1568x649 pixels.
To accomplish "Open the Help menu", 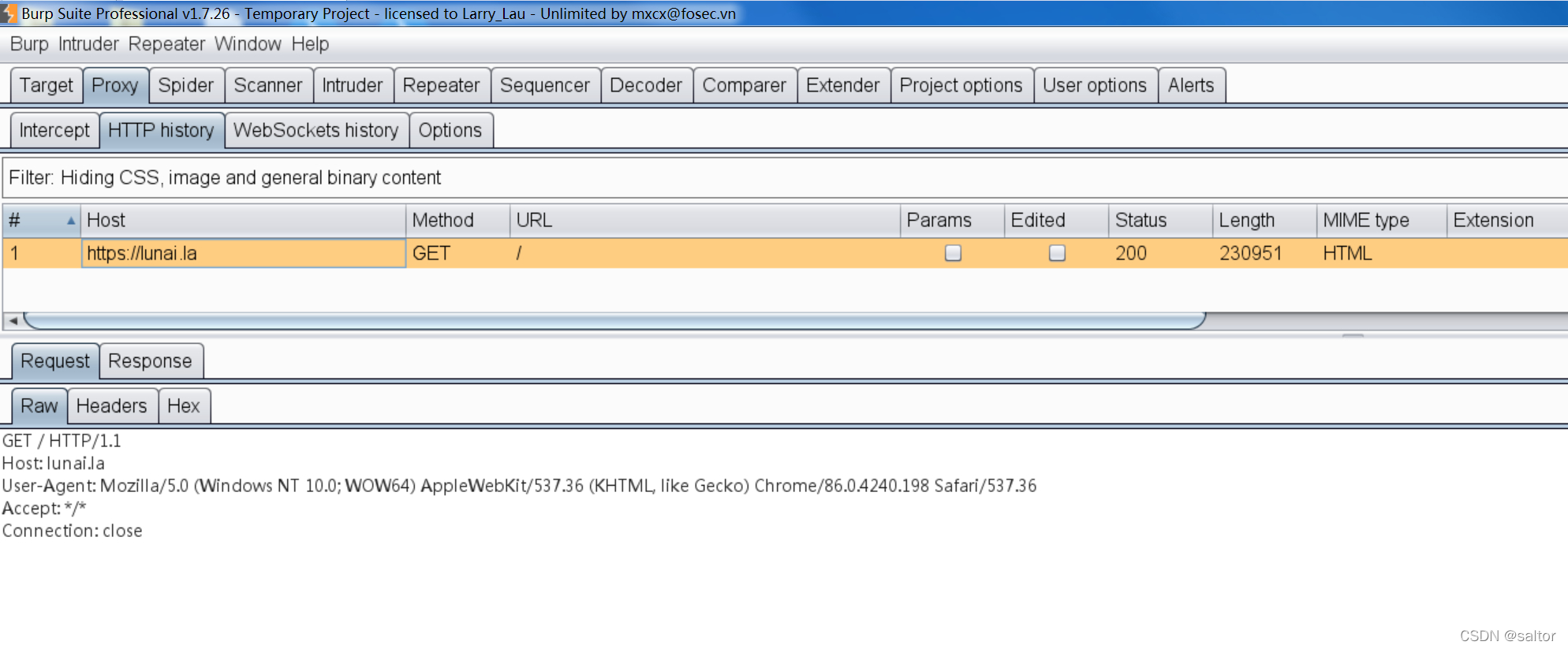I will [x=310, y=44].
